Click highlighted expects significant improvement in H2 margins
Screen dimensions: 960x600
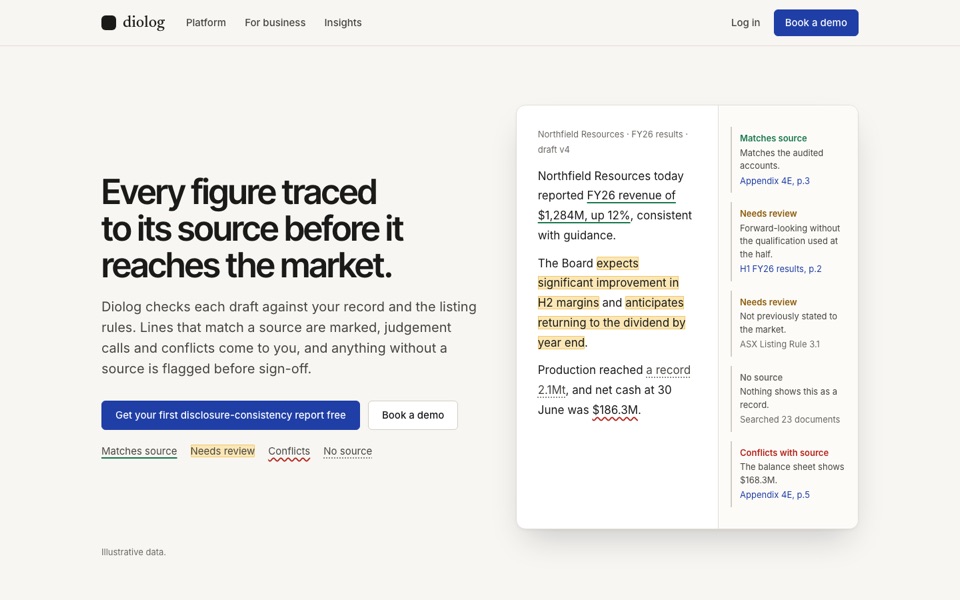pos(608,283)
